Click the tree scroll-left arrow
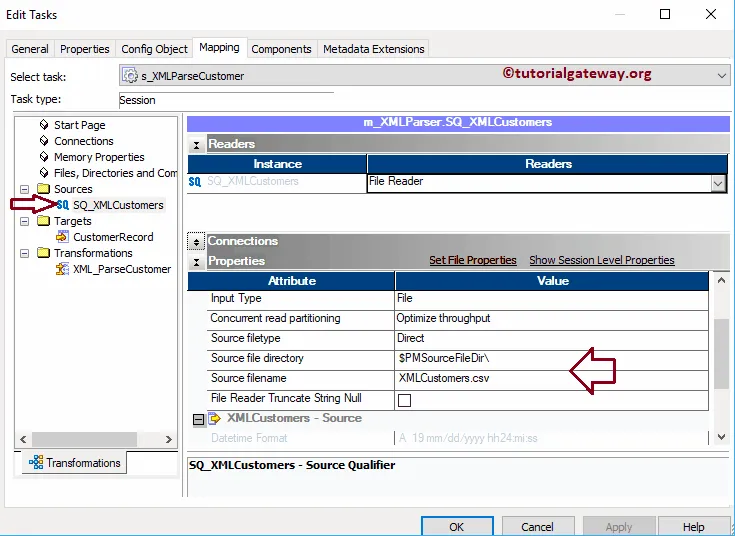Image resolution: width=735 pixels, height=536 pixels. [x=23, y=439]
